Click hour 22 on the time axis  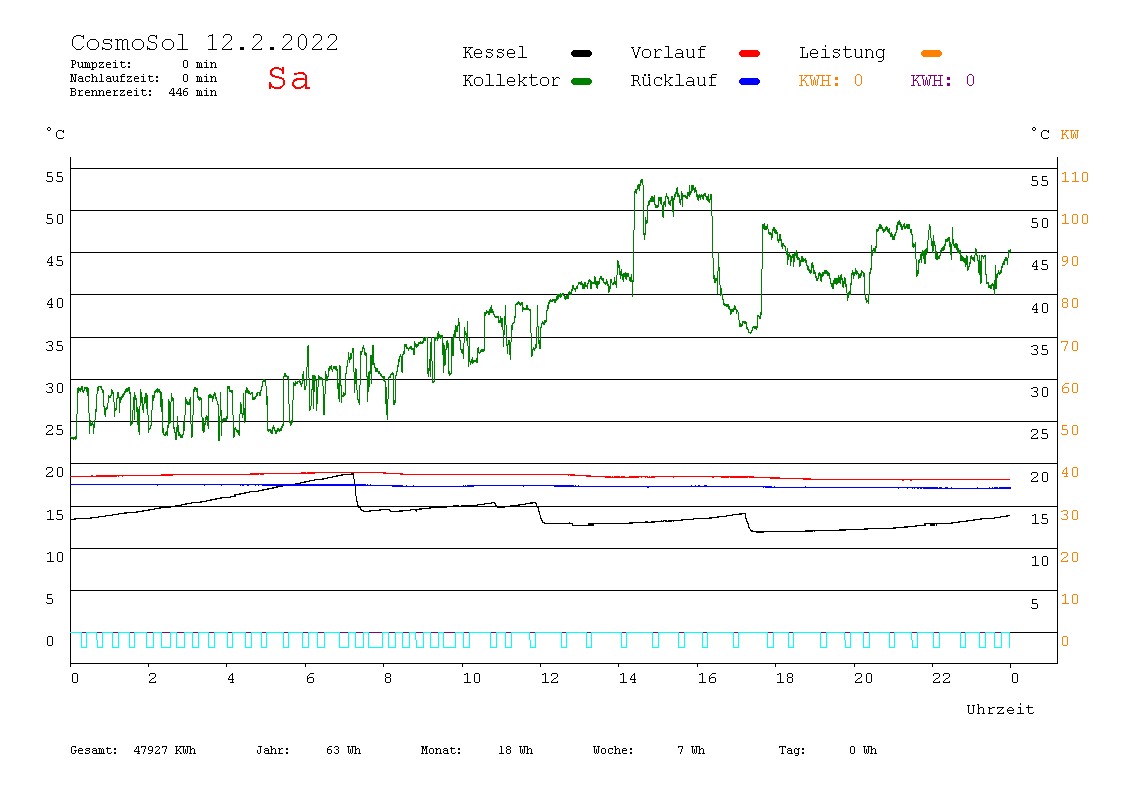[x=942, y=679]
